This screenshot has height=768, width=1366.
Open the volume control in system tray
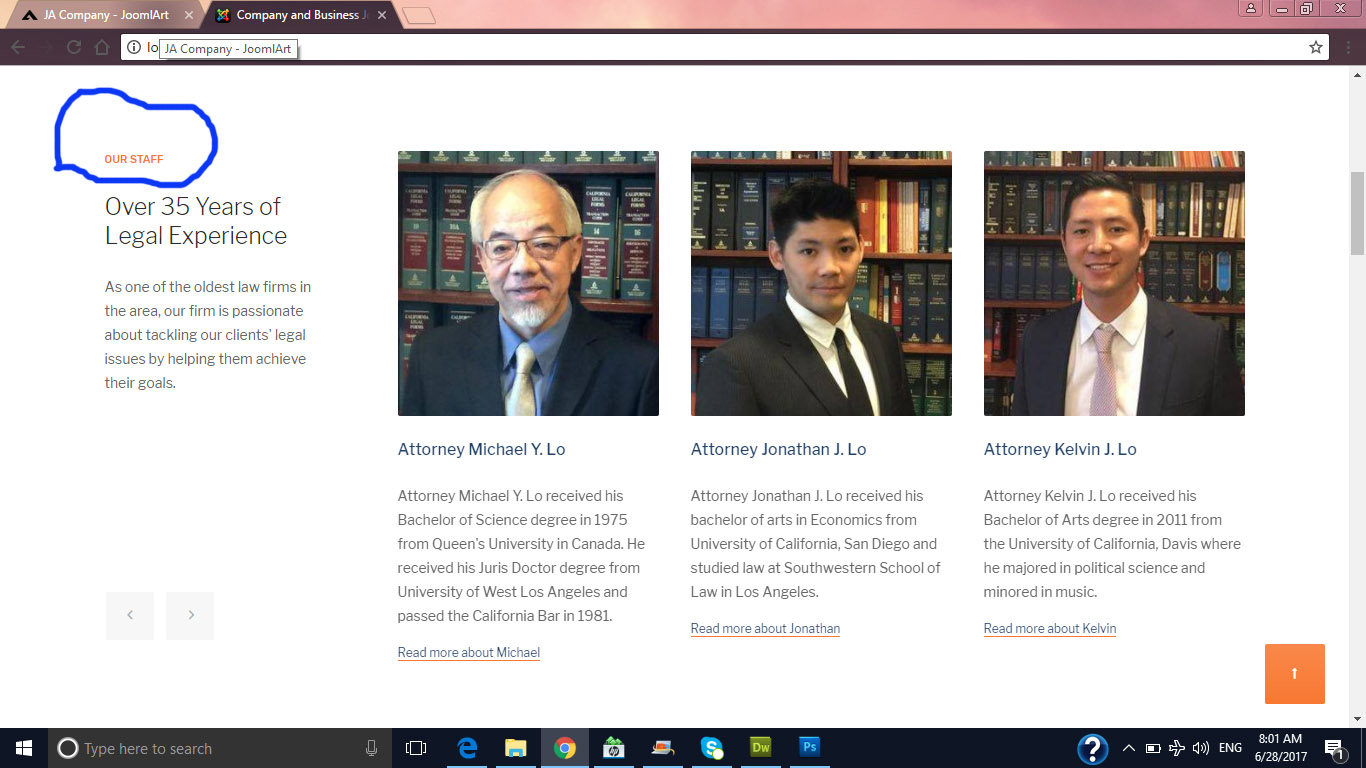1201,748
